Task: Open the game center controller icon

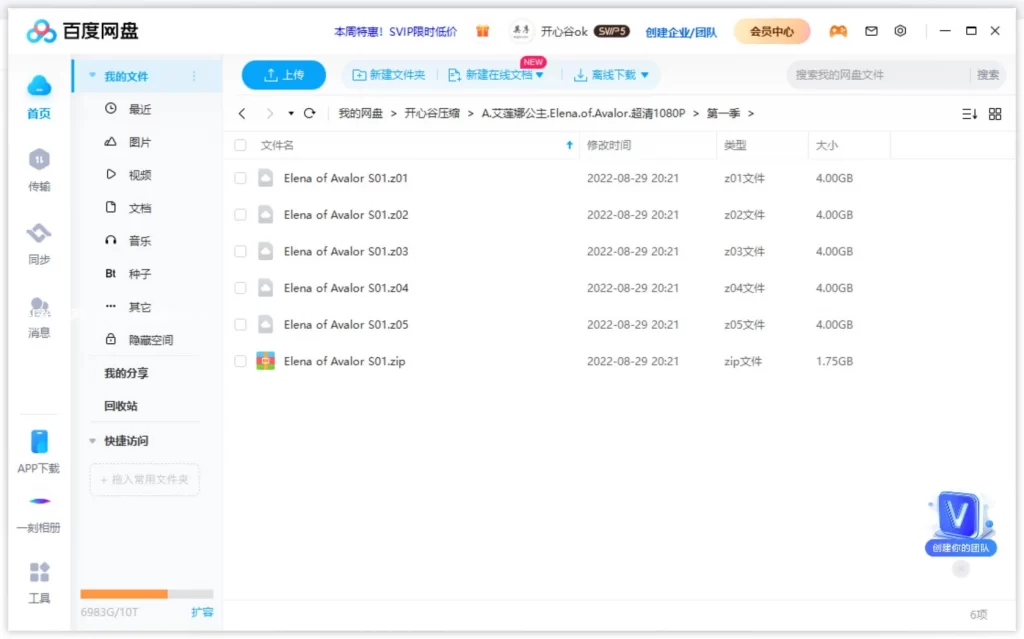Action: pos(838,31)
